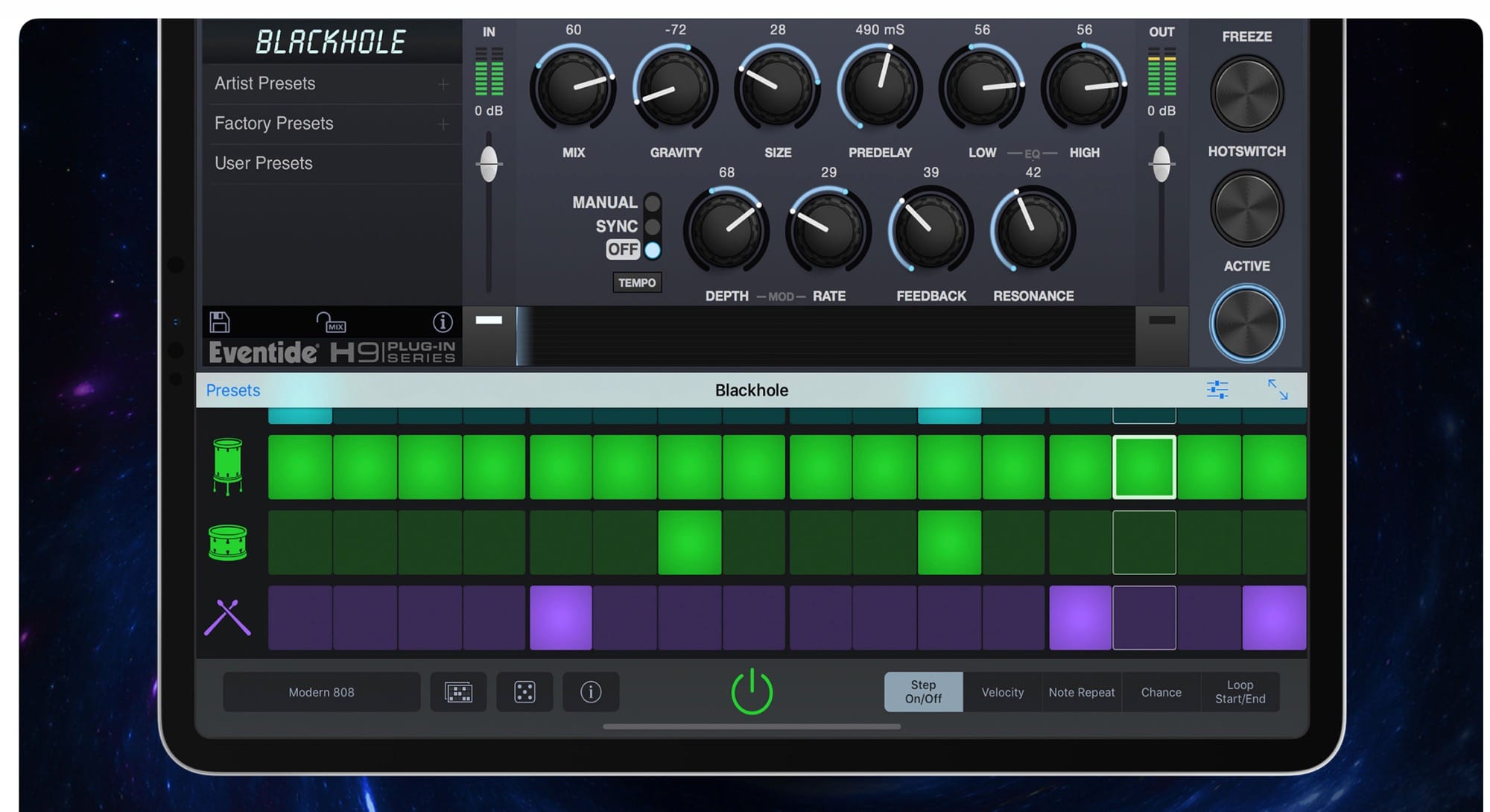
Task: Click the Depth mod knob
Action: coord(726,229)
